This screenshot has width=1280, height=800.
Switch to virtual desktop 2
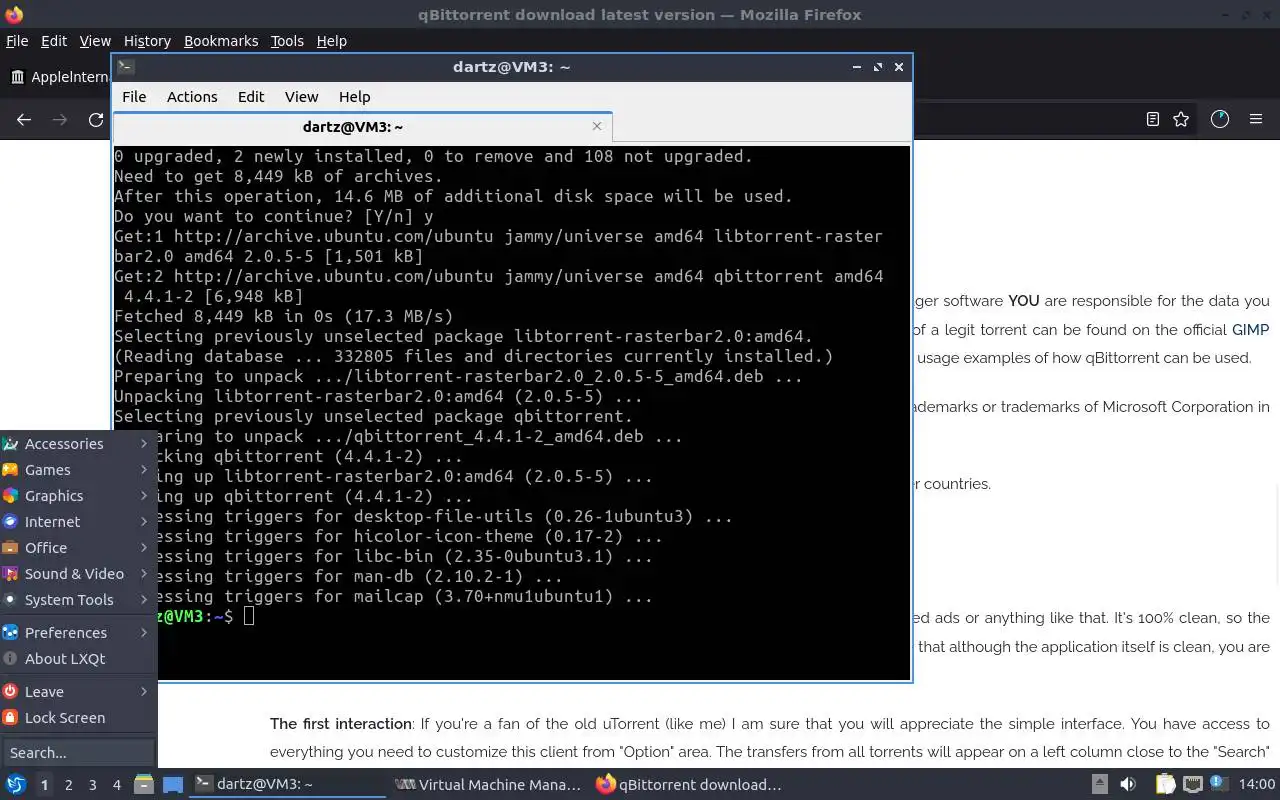click(68, 785)
